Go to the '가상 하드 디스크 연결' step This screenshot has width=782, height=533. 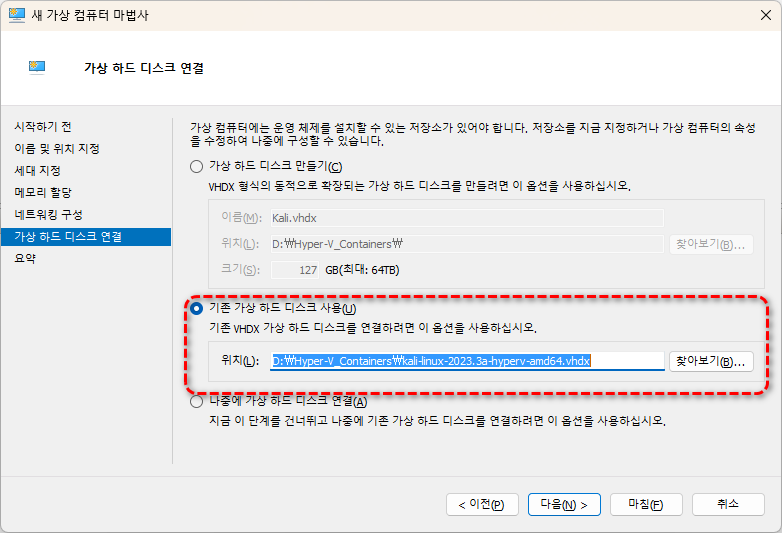click(x=86, y=237)
